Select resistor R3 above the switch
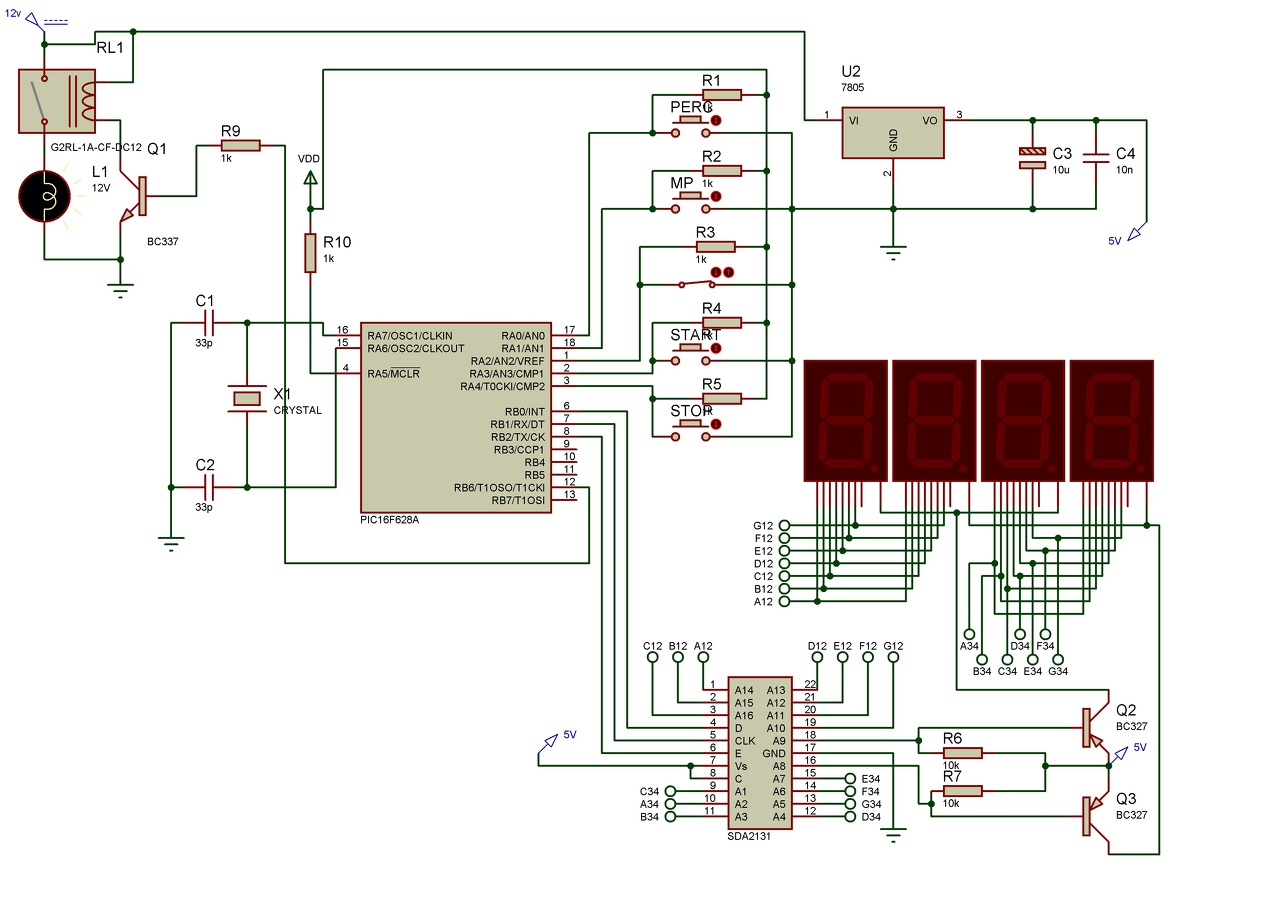The width and height of the screenshot is (1280, 899). point(715,247)
